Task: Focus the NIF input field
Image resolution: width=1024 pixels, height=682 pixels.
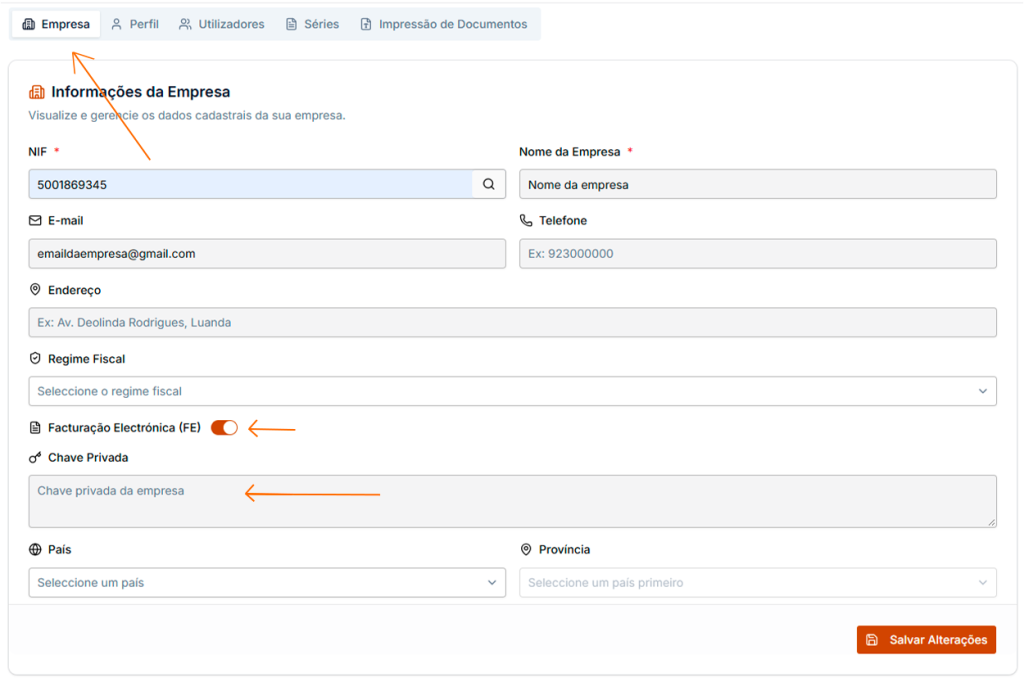Action: point(251,184)
